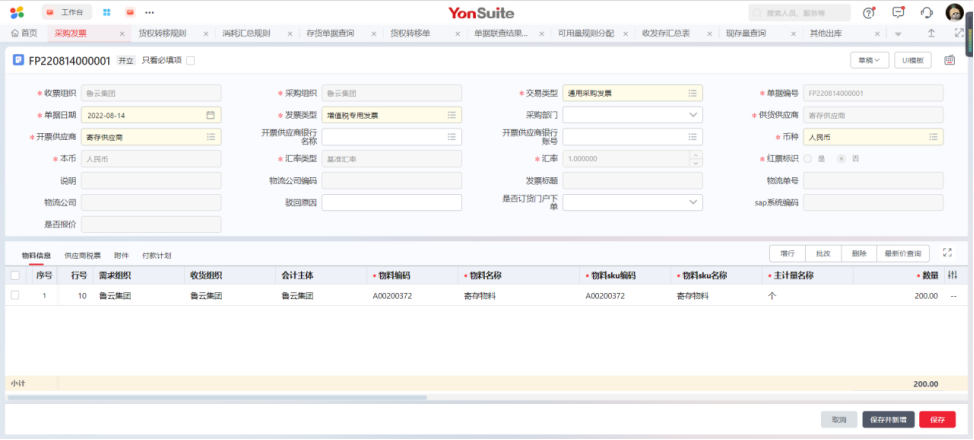Open the message notifications icon

coord(897,12)
